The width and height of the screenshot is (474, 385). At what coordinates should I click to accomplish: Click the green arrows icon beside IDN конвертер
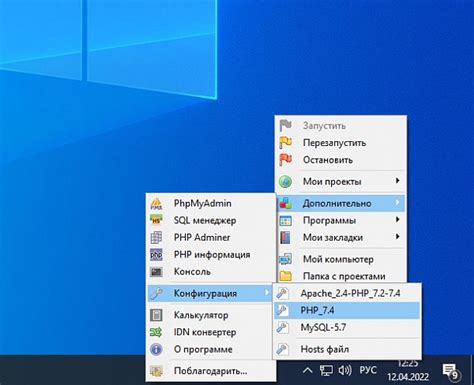click(x=156, y=332)
